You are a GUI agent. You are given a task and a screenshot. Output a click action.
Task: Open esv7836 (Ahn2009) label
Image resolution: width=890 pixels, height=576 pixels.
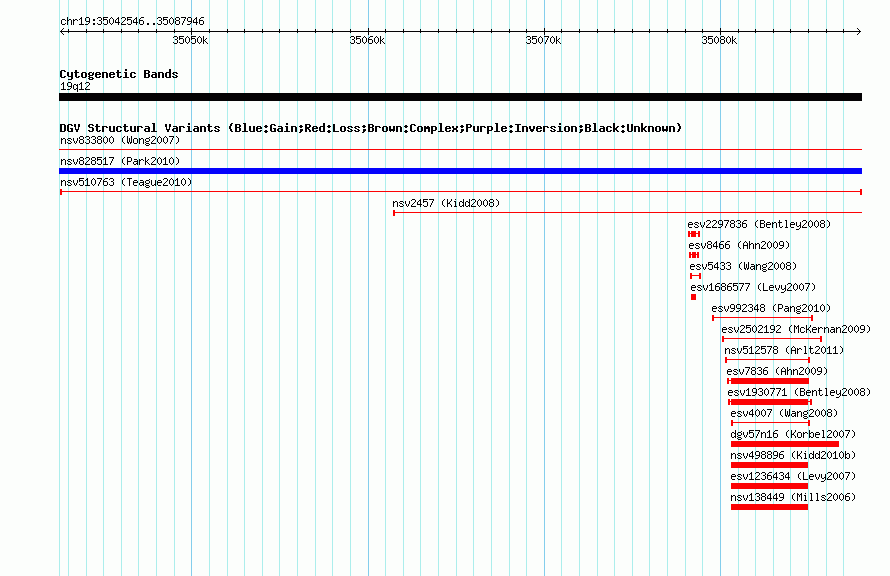tap(777, 371)
